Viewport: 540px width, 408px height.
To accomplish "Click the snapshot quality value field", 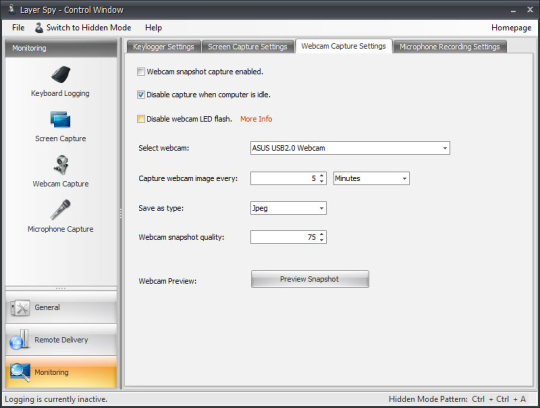I will tap(284, 237).
